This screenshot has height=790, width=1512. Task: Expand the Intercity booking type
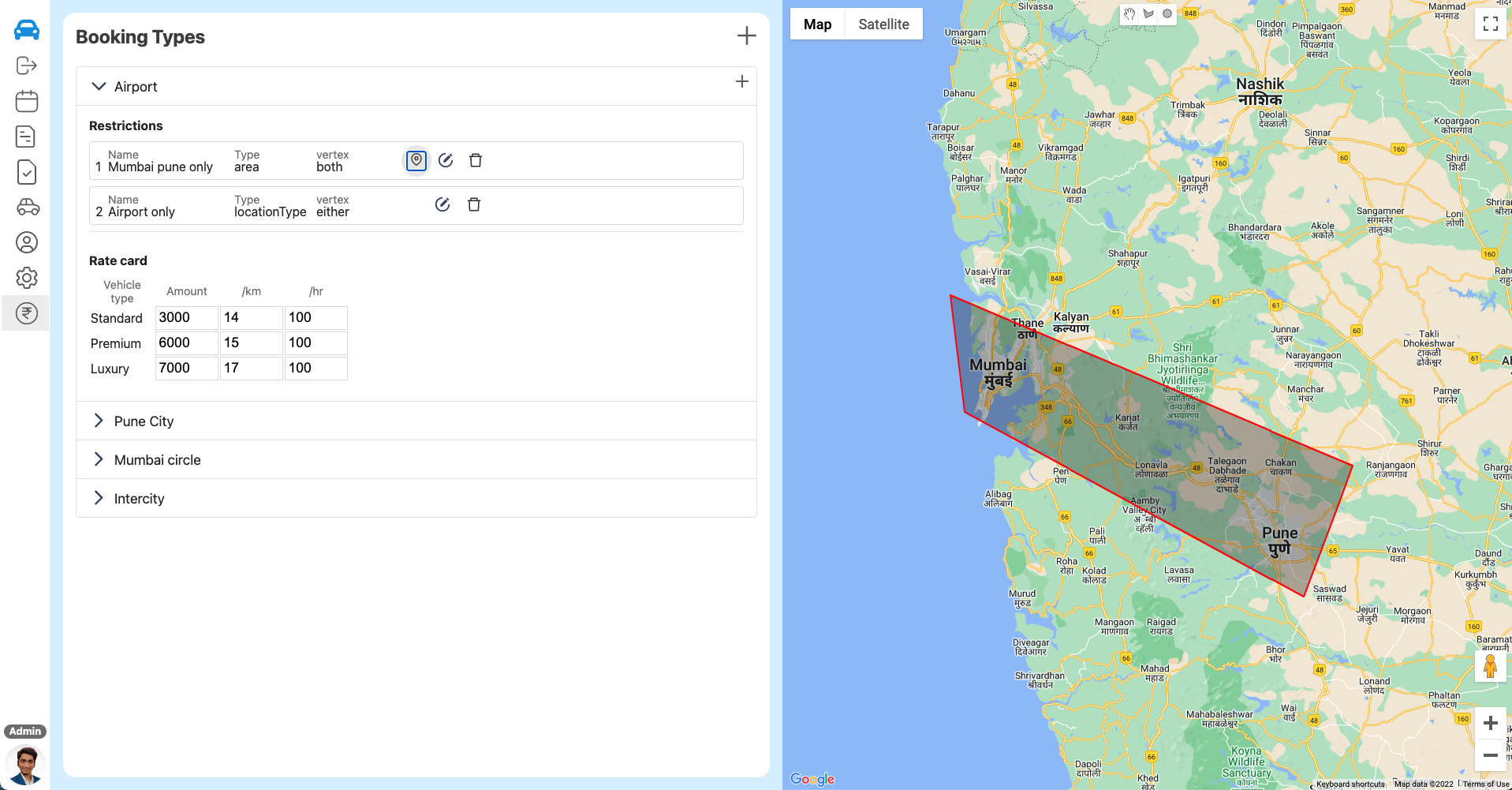[99, 498]
